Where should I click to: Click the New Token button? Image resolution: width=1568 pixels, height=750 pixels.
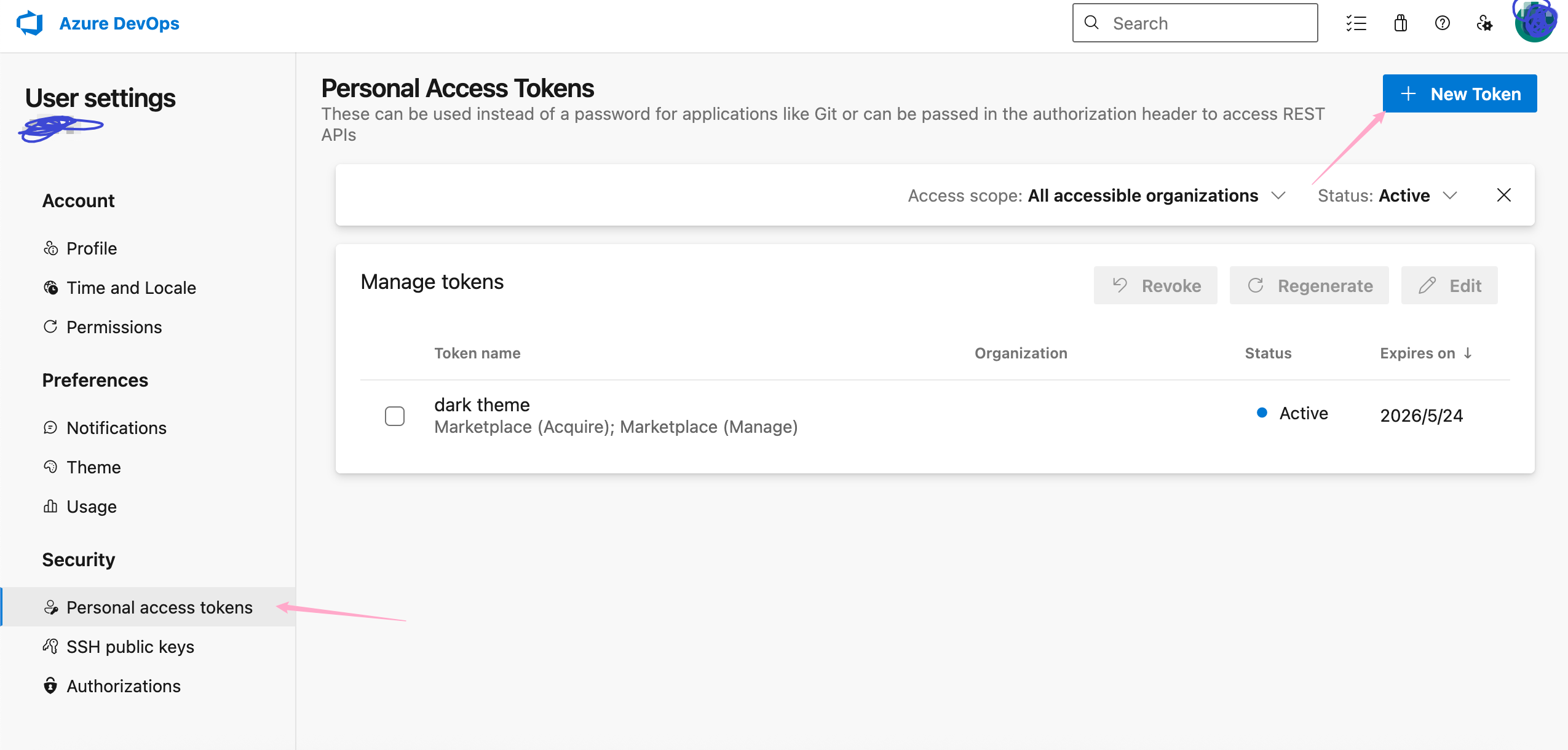[x=1459, y=93]
